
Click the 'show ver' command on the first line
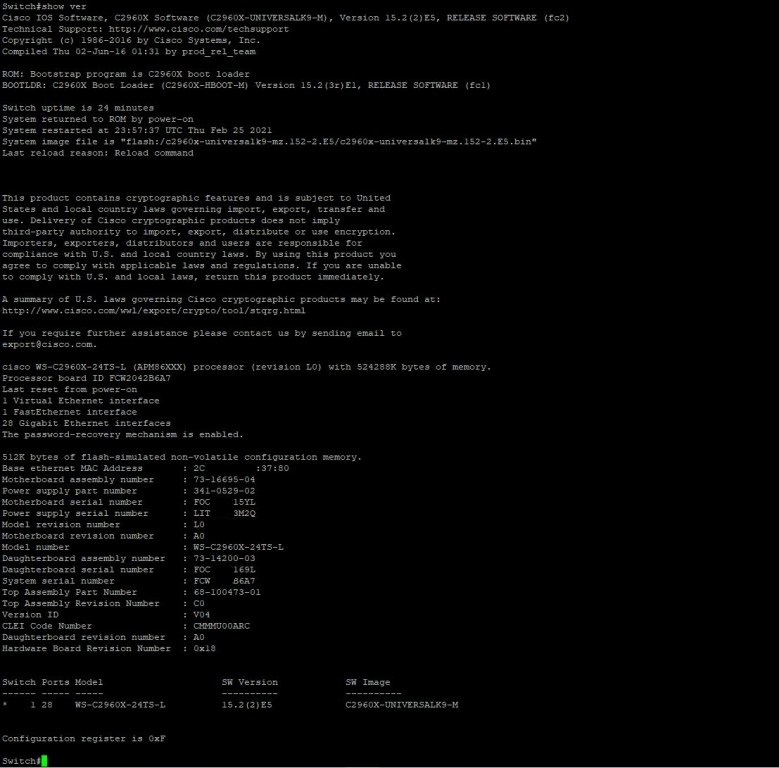(65, 7)
